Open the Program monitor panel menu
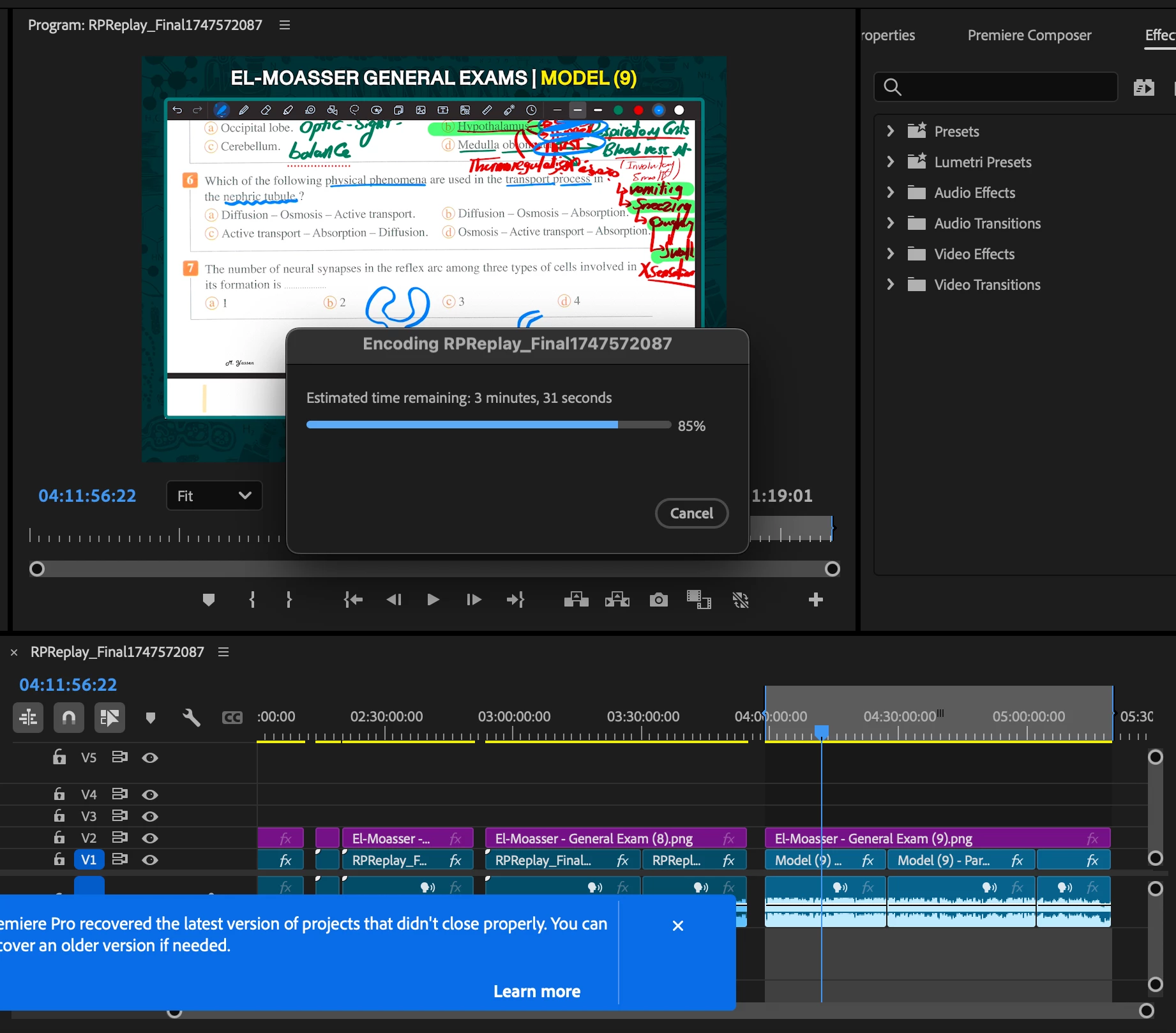1176x1033 pixels. 285,25
